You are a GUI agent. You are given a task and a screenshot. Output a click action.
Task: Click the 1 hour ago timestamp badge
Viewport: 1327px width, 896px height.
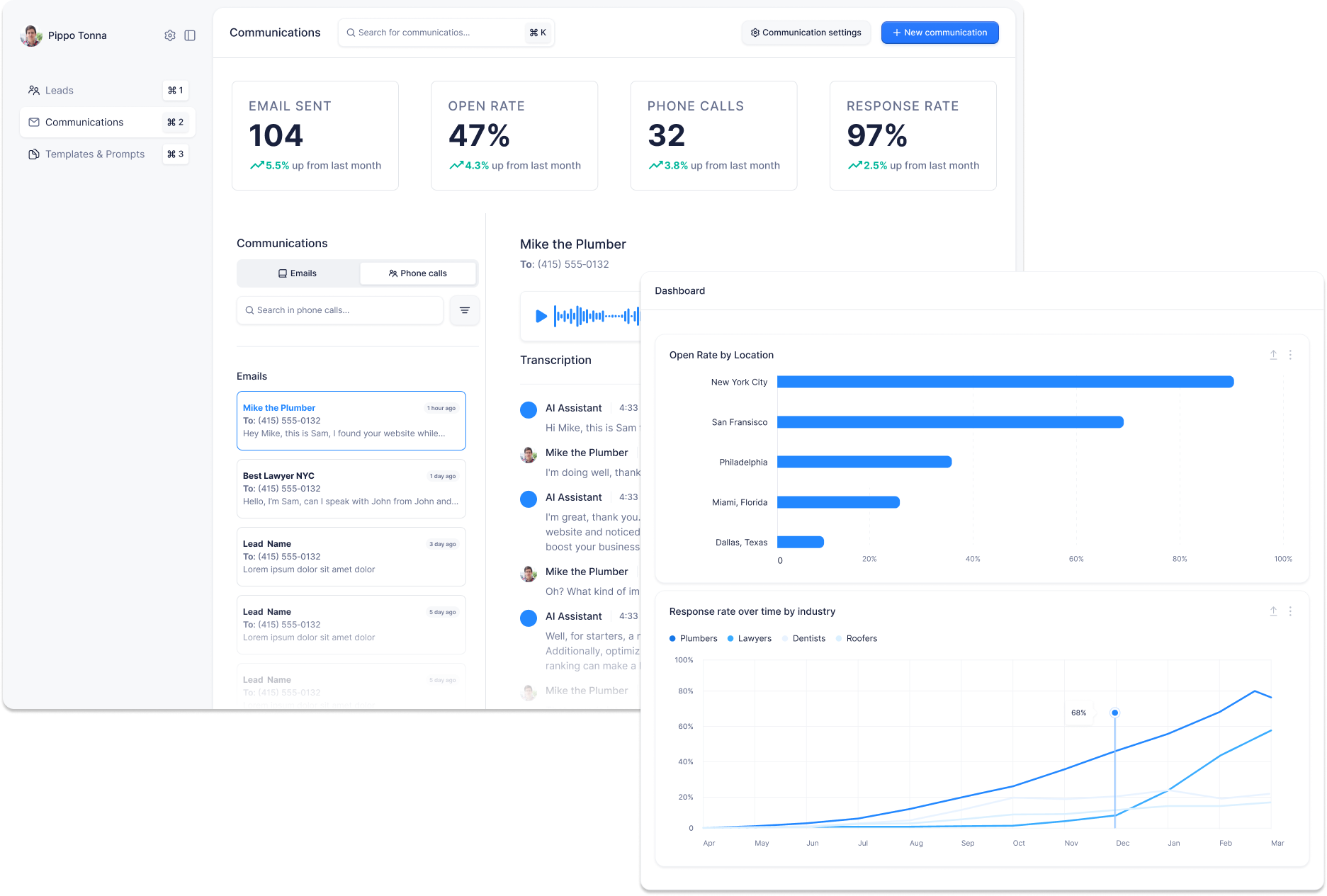pyautogui.click(x=441, y=408)
